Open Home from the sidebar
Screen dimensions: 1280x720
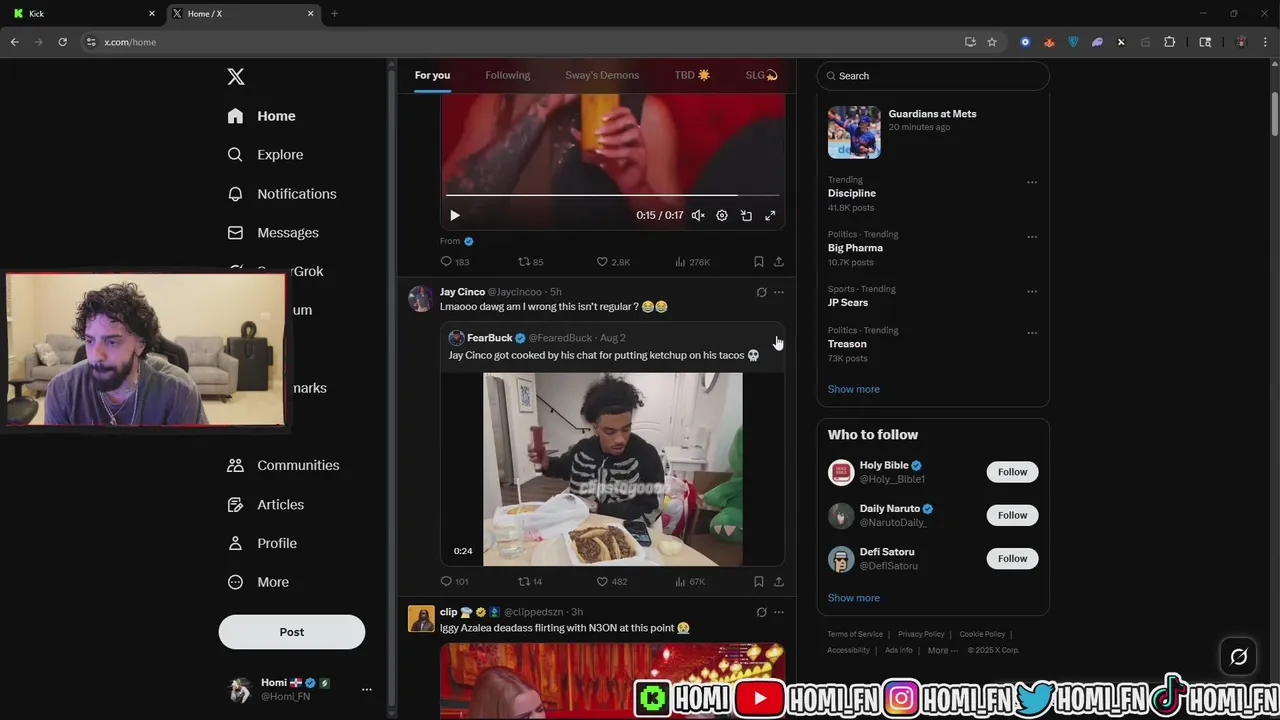[261, 116]
